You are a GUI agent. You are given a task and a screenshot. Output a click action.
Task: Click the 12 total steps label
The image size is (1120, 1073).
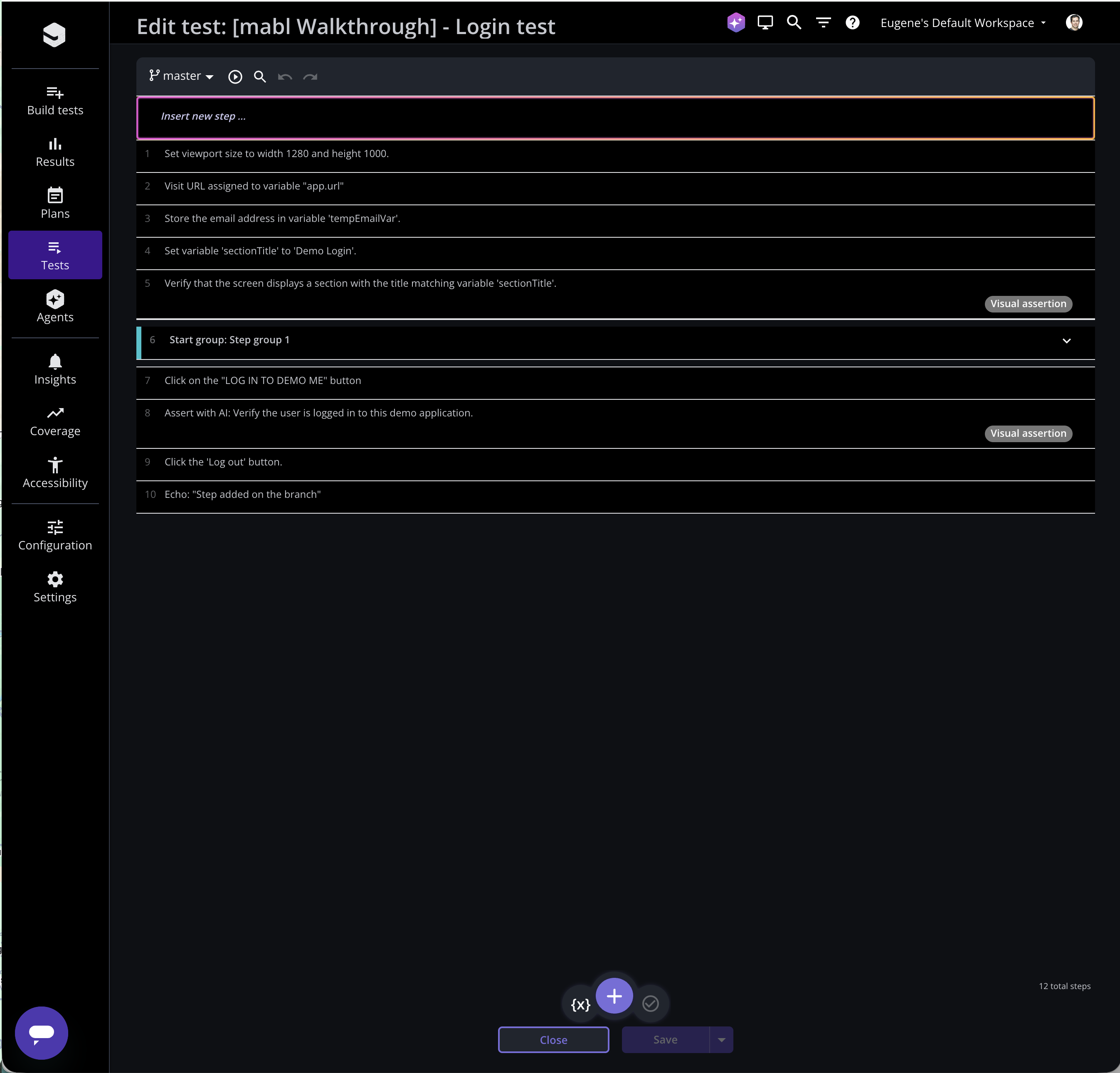click(1064, 986)
